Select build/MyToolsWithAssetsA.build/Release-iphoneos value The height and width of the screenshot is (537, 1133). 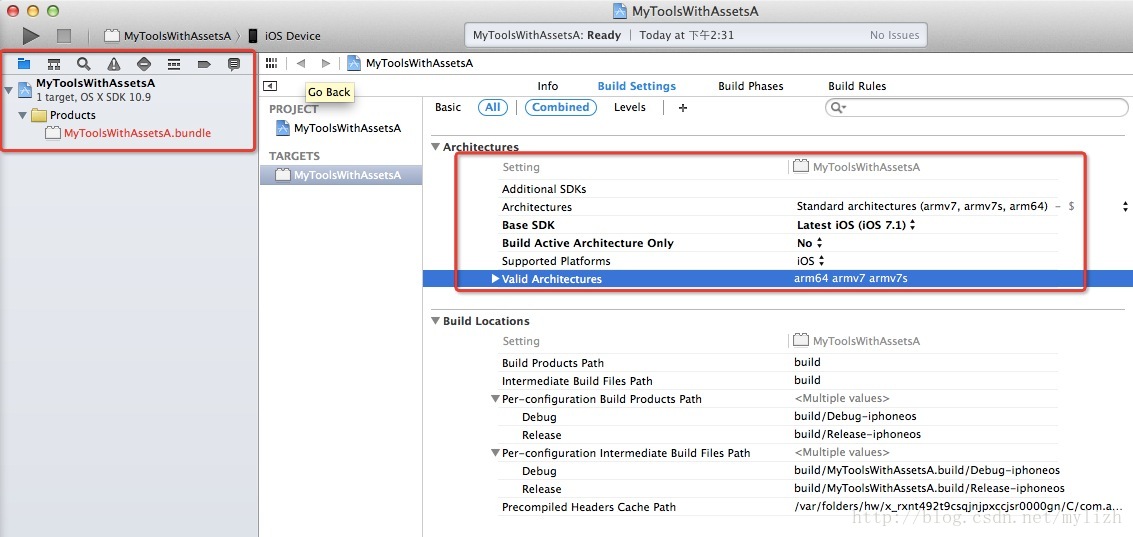[929, 489]
